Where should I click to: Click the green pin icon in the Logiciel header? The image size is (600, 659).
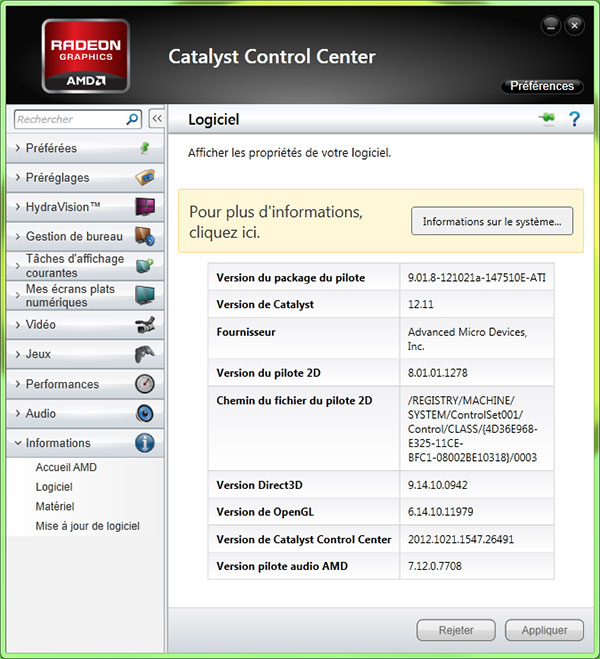point(547,118)
